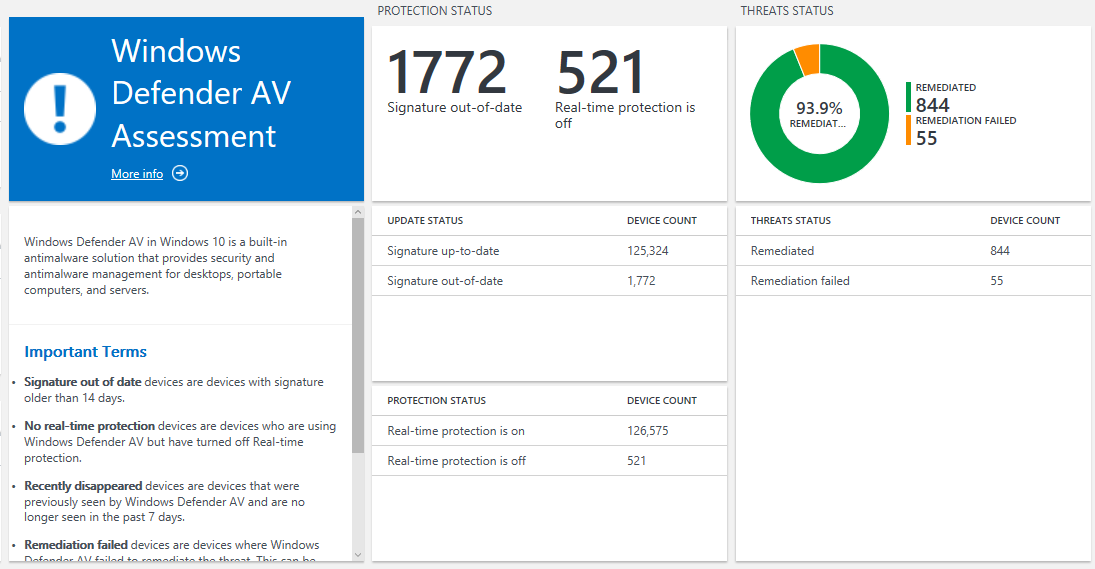Click the orange remediation failed donut segment
This screenshot has height=569, width=1095.
[x=808, y=60]
